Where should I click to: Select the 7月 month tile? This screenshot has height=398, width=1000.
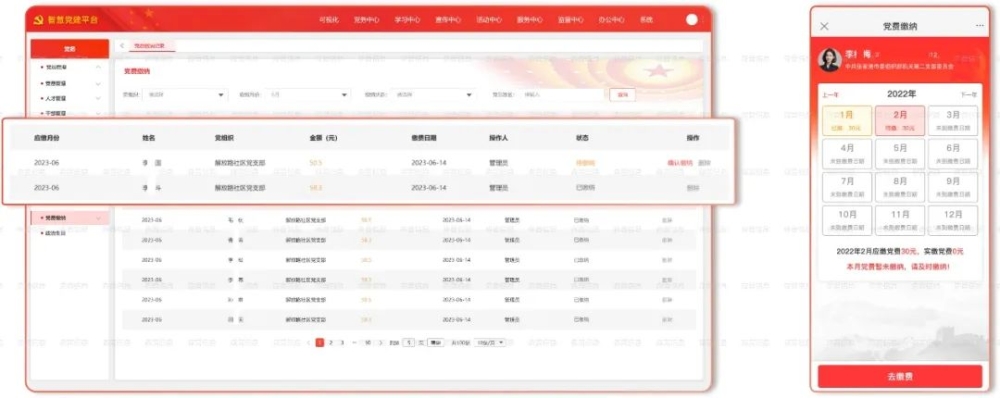click(846, 187)
